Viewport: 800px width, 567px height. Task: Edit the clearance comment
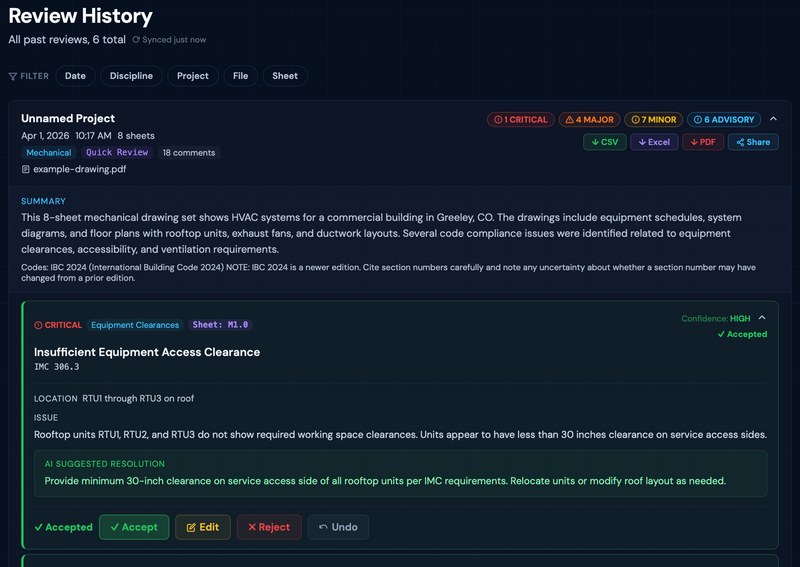tap(203, 527)
